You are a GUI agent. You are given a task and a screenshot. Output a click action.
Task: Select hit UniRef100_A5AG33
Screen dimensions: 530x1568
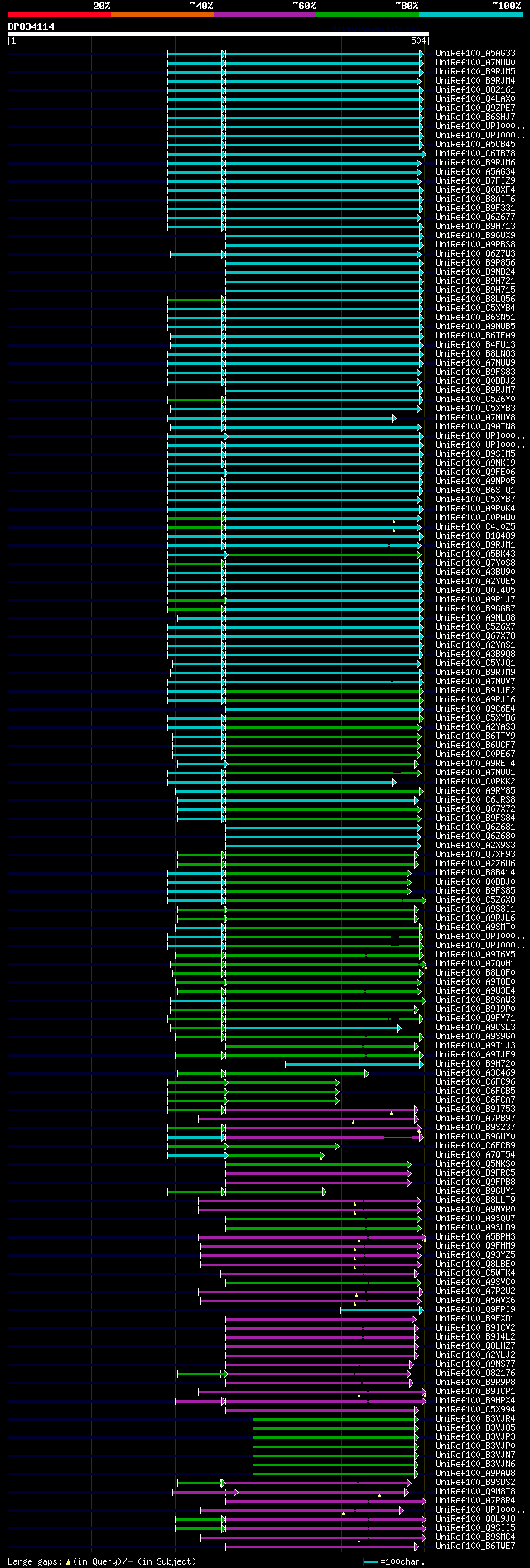[x=475, y=54]
